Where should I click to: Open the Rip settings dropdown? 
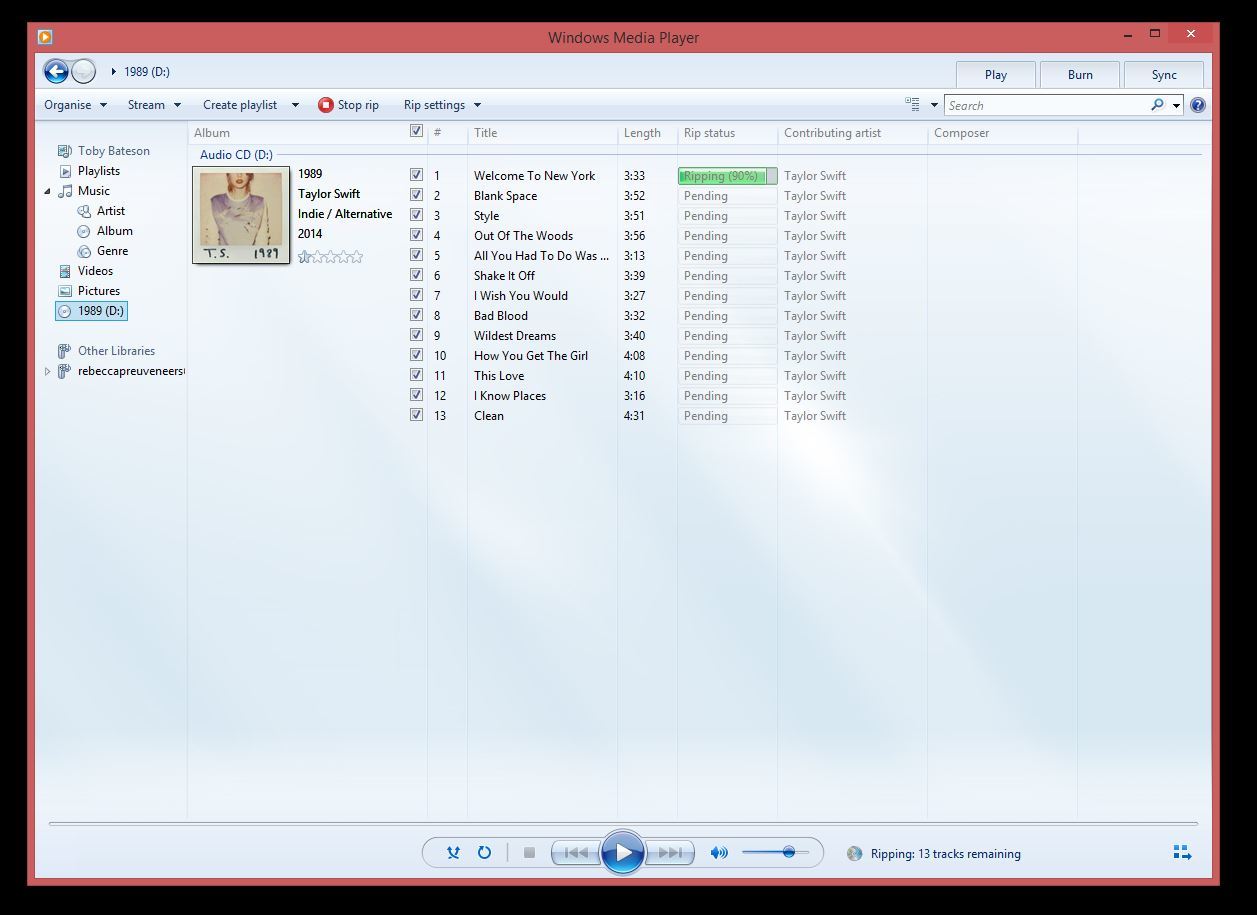pyautogui.click(x=442, y=105)
